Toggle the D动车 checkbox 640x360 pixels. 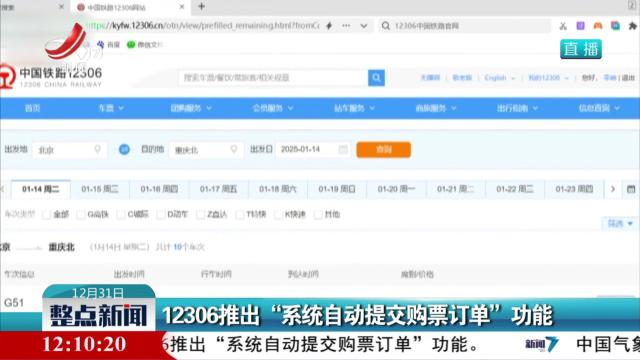(x=161, y=214)
